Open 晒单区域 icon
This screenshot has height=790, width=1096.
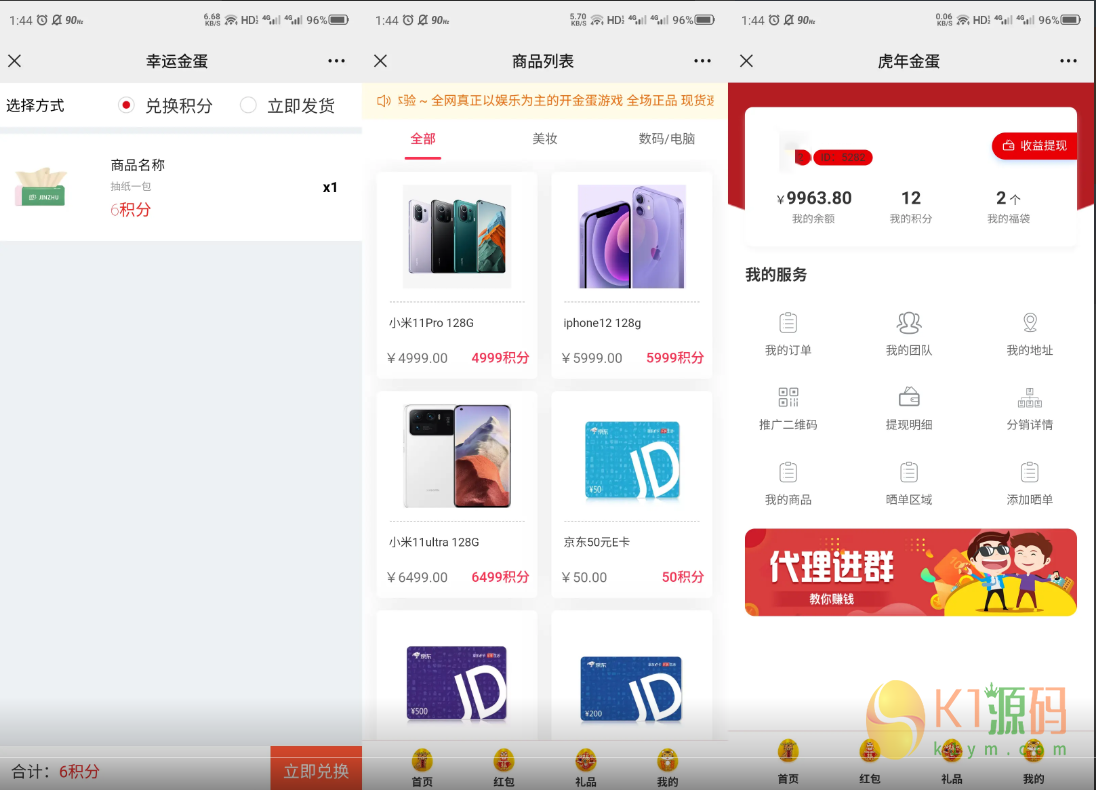pyautogui.click(x=909, y=472)
